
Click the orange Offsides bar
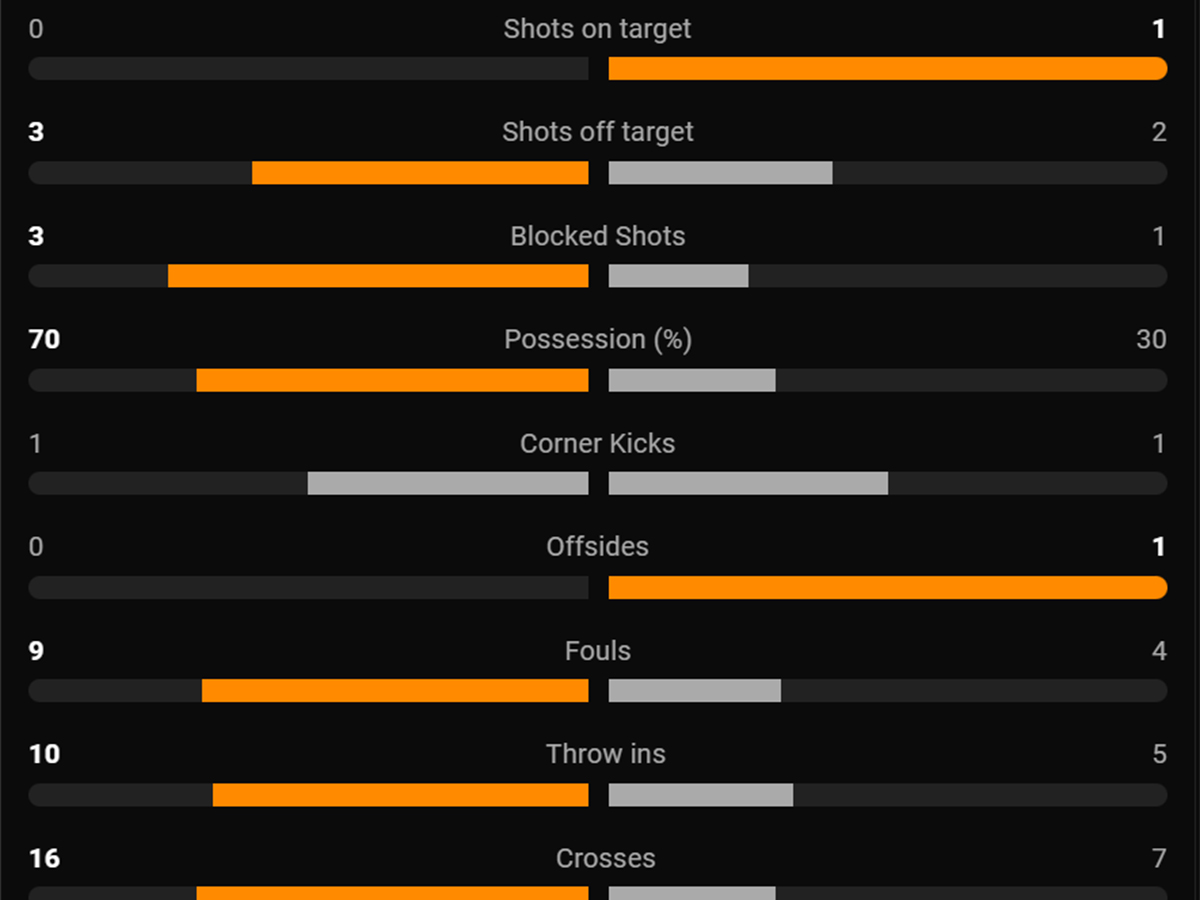tap(888, 587)
